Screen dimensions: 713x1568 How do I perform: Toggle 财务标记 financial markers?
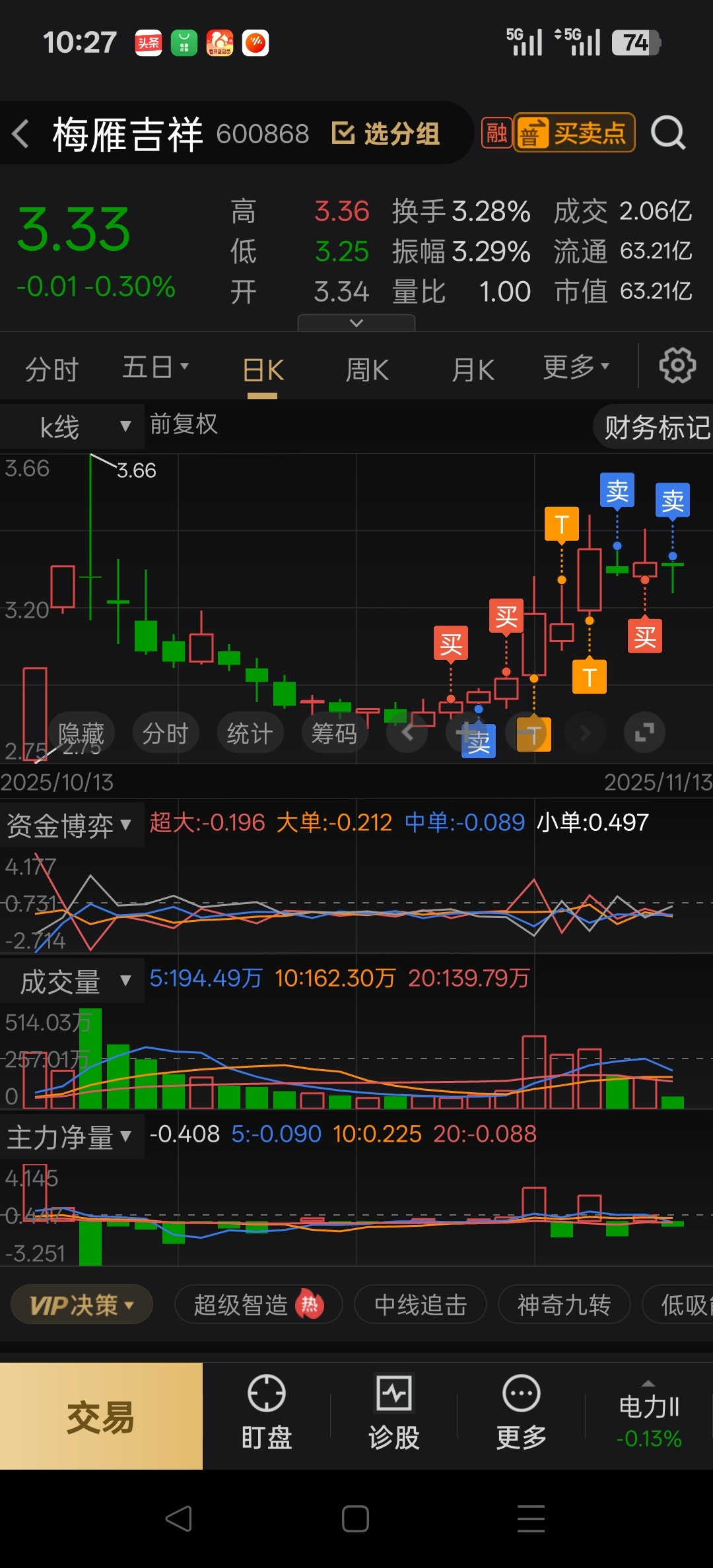[x=654, y=428]
